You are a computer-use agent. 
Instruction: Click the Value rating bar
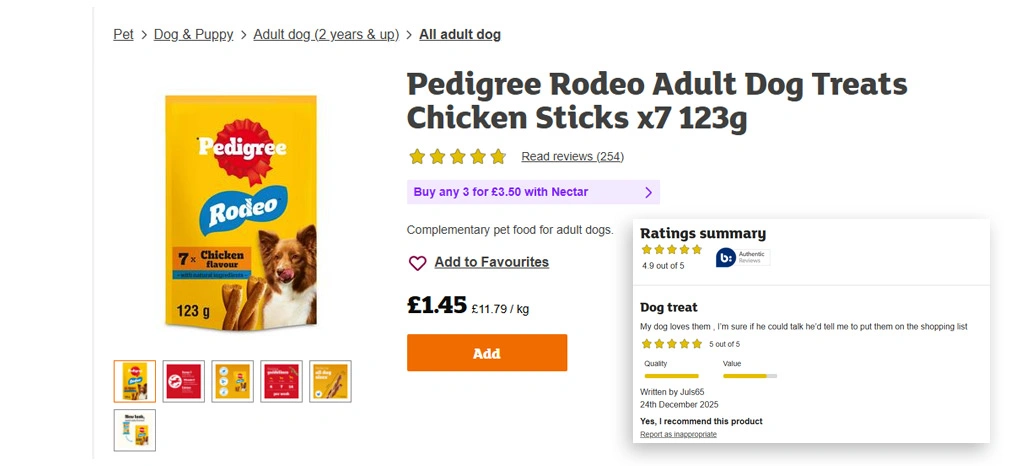[x=749, y=376]
